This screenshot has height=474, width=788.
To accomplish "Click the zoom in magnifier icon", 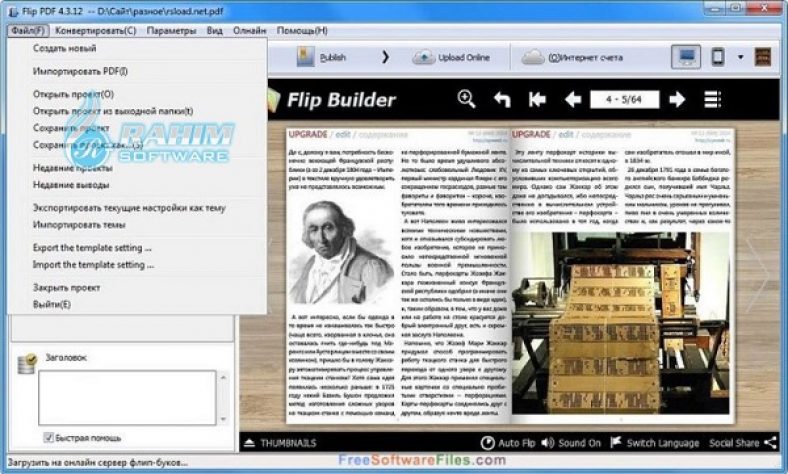I will [466, 99].
